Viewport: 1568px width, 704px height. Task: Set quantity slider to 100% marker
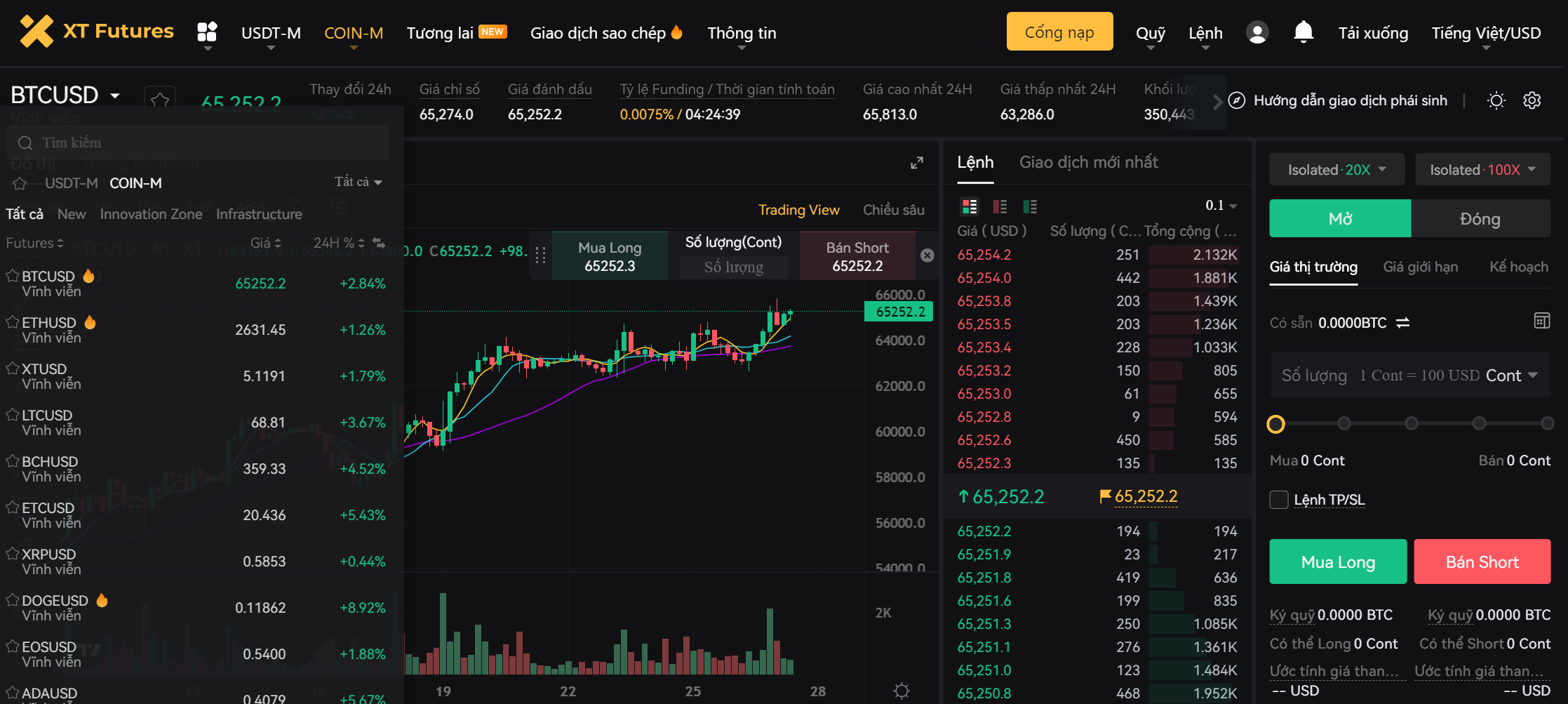1547,423
